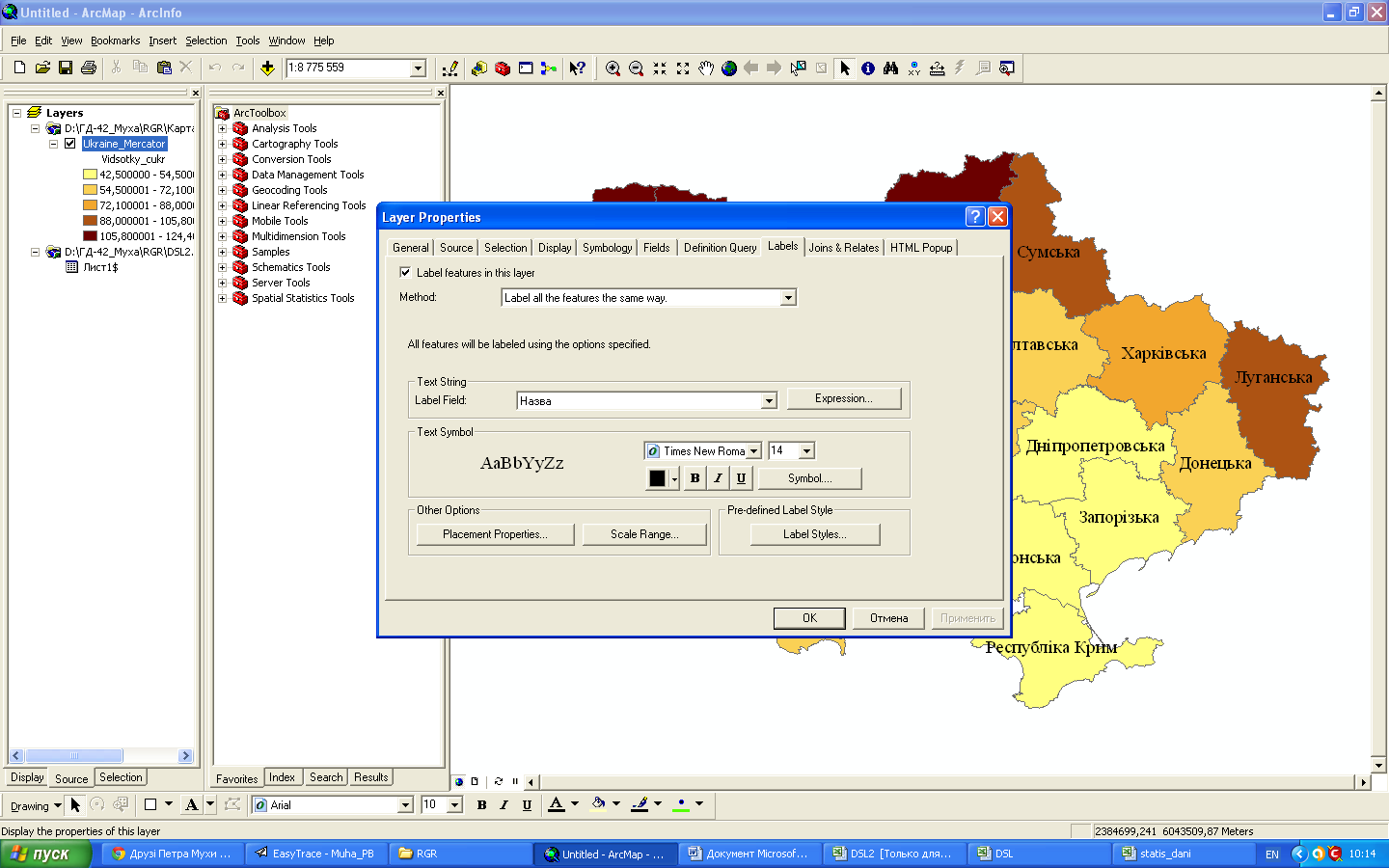Click the Add Data icon
Viewport: 1389px width, 868px height.
267,68
